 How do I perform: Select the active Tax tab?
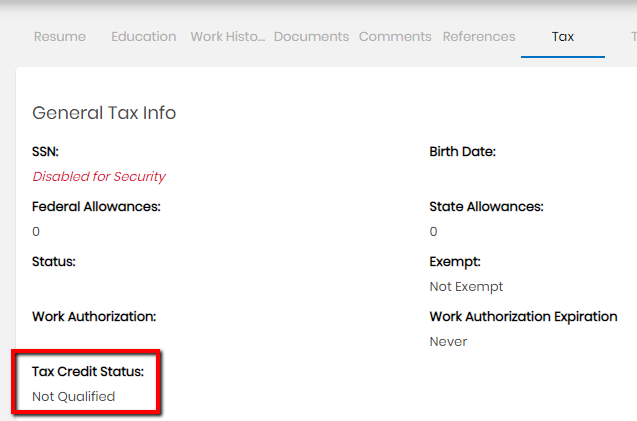pyautogui.click(x=563, y=37)
